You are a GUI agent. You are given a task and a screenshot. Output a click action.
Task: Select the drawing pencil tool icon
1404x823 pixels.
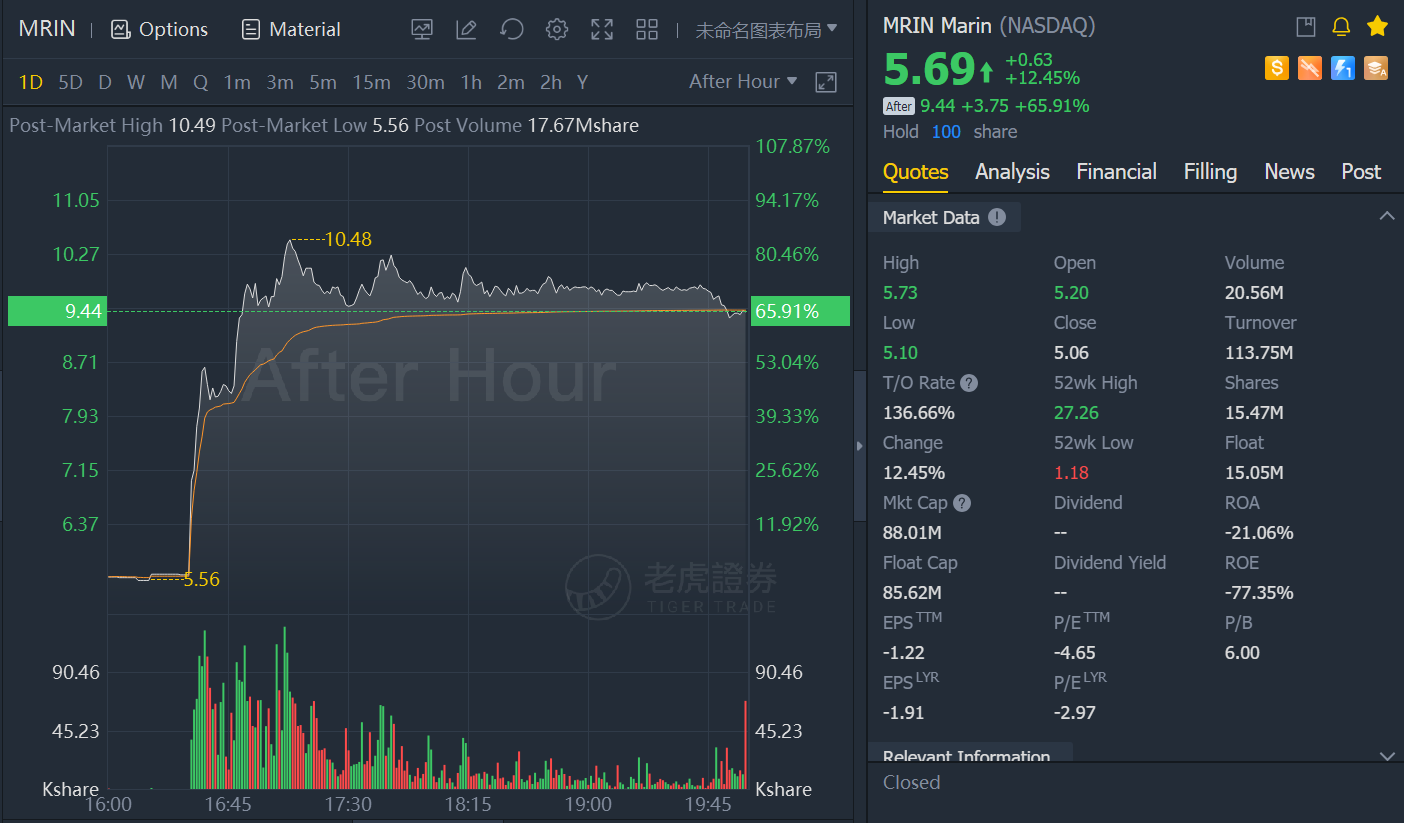coord(466,29)
